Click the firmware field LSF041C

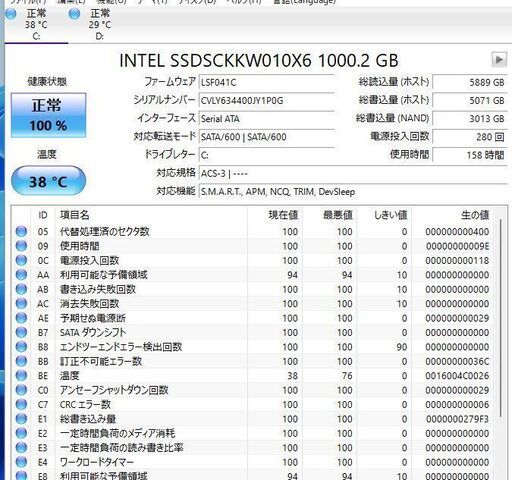tap(266, 82)
